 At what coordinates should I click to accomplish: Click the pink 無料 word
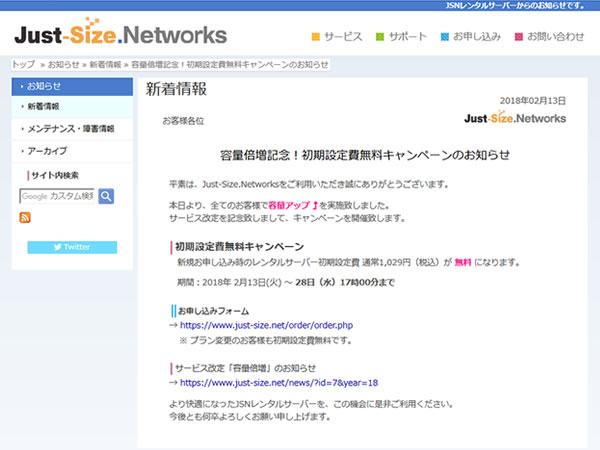coord(463,262)
